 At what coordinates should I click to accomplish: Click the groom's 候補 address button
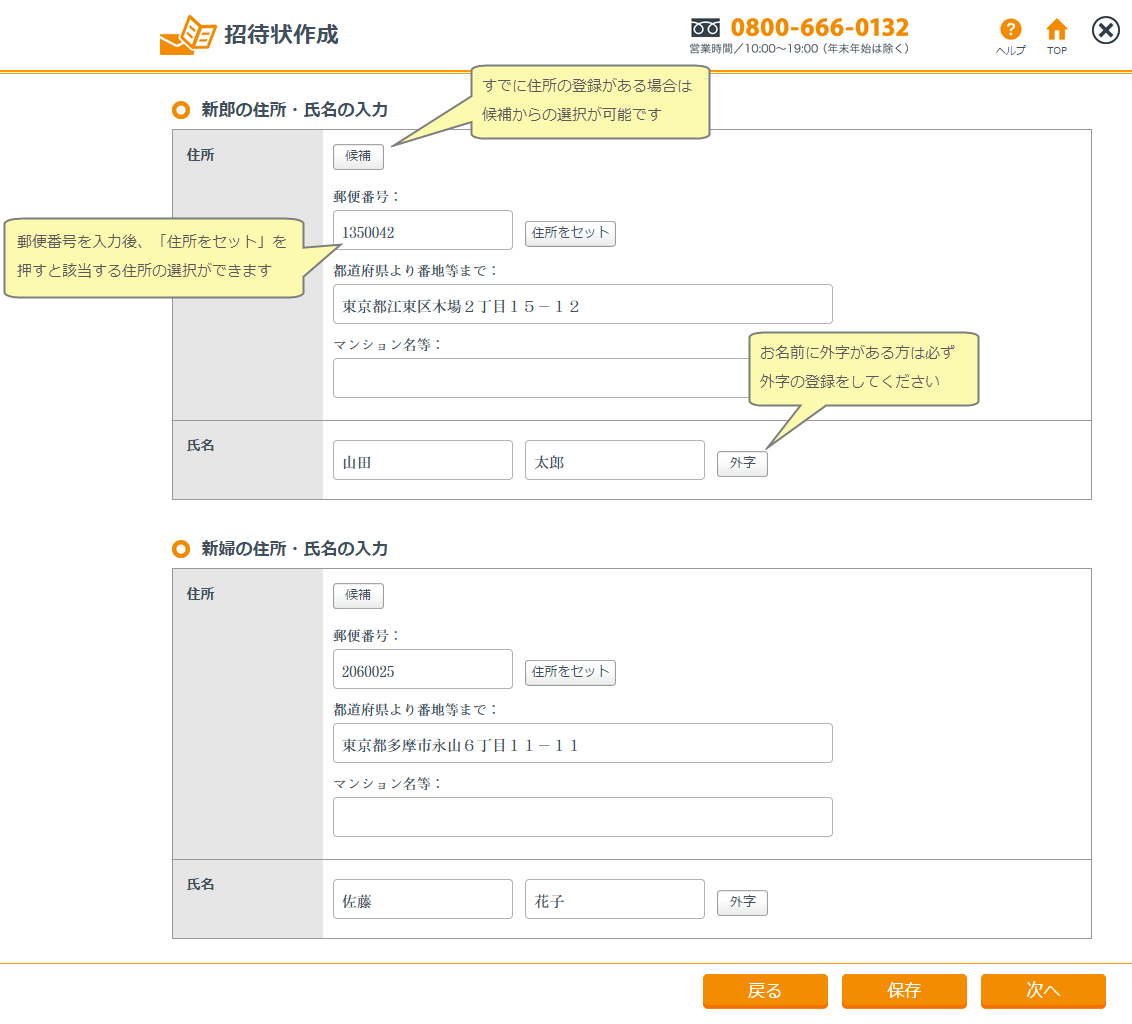[358, 156]
